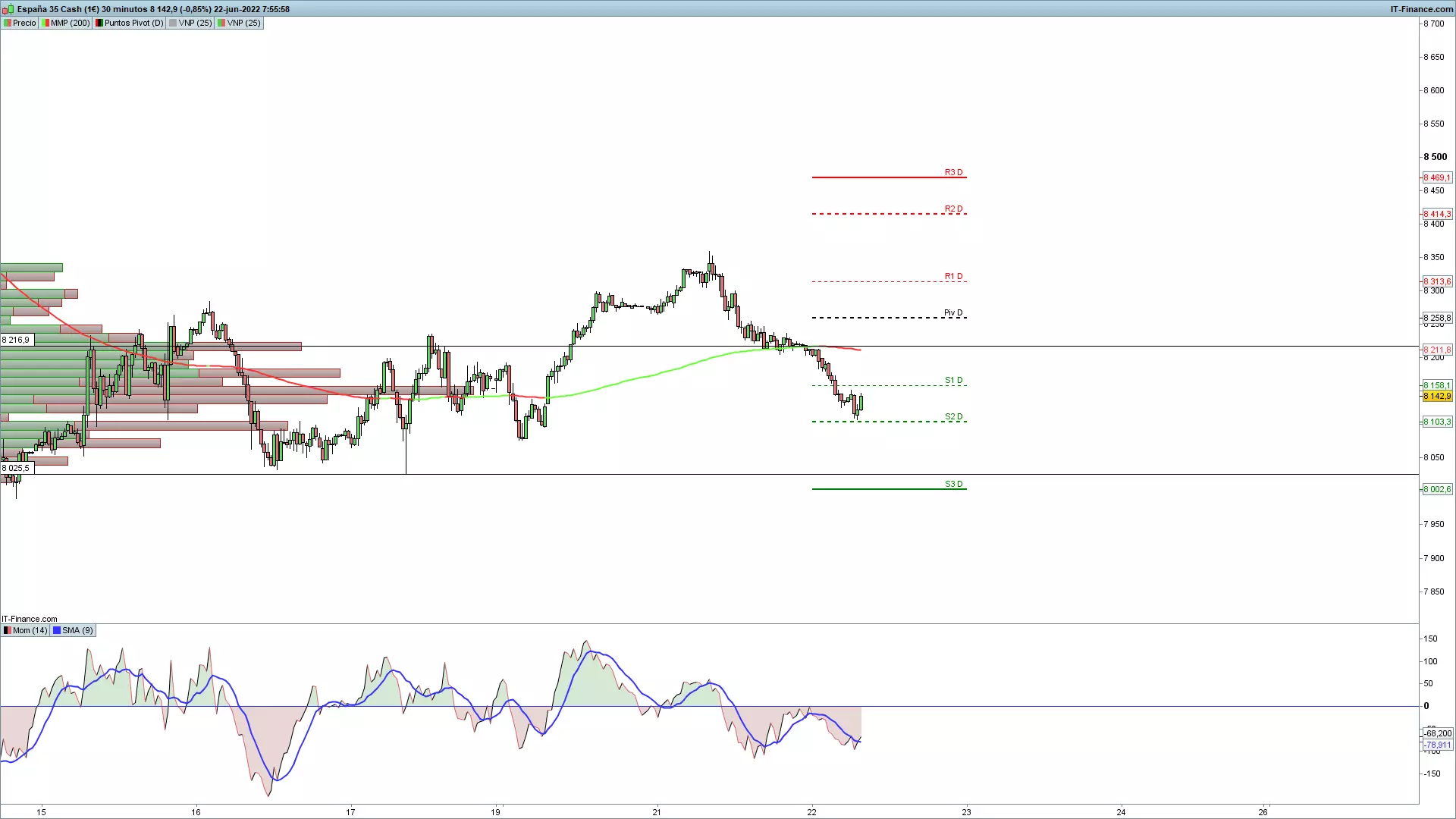This screenshot has width=1456, height=819.
Task: Click date 23 on time axis
Action: (967, 812)
